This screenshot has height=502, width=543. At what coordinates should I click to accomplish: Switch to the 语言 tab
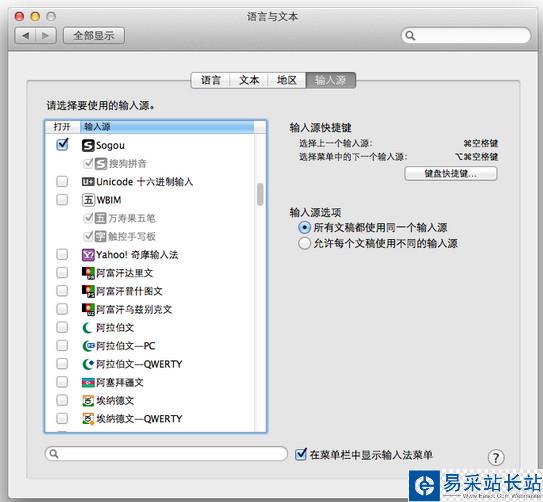211,80
